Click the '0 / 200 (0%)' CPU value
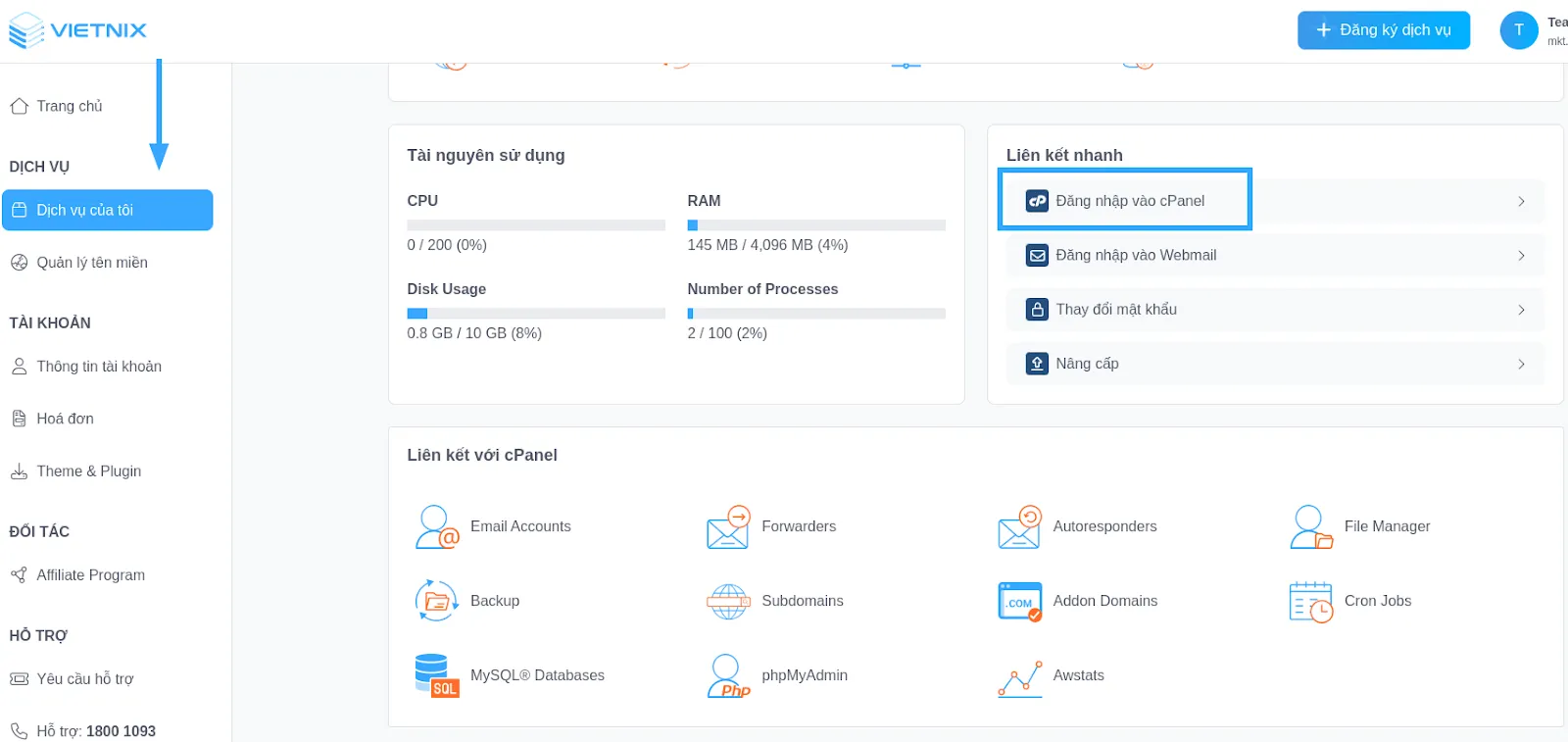 click(447, 245)
